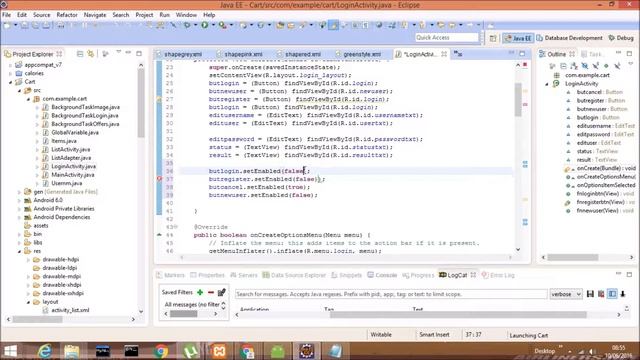Open the Refactor menu

click(67, 15)
